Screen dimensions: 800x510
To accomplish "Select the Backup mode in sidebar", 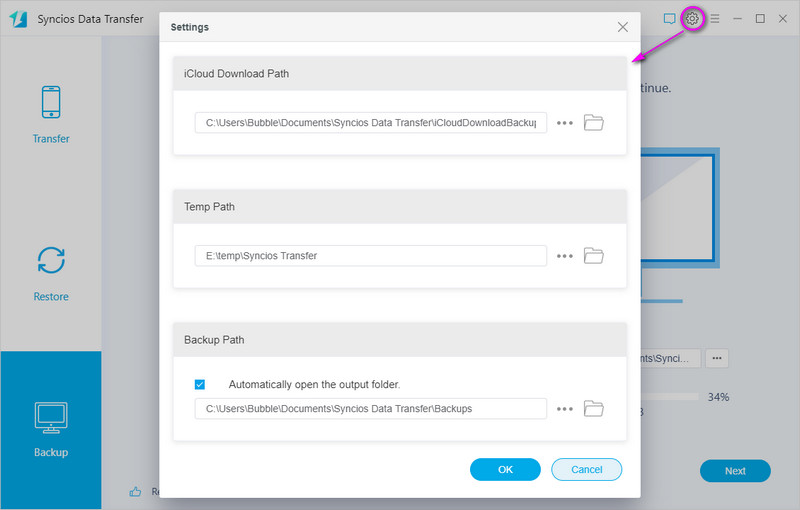I will (51, 429).
